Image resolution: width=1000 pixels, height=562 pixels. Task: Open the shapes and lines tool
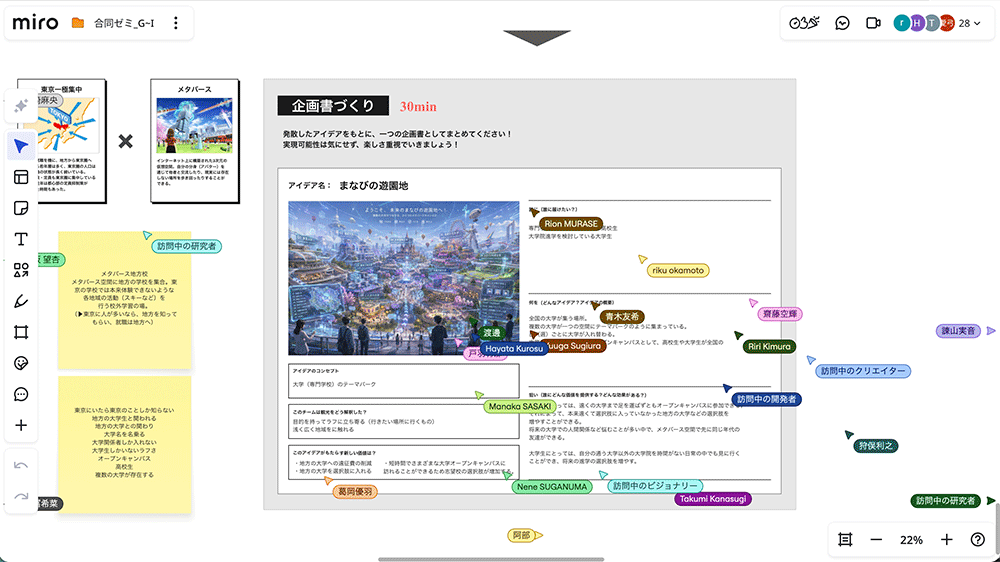click(21, 270)
